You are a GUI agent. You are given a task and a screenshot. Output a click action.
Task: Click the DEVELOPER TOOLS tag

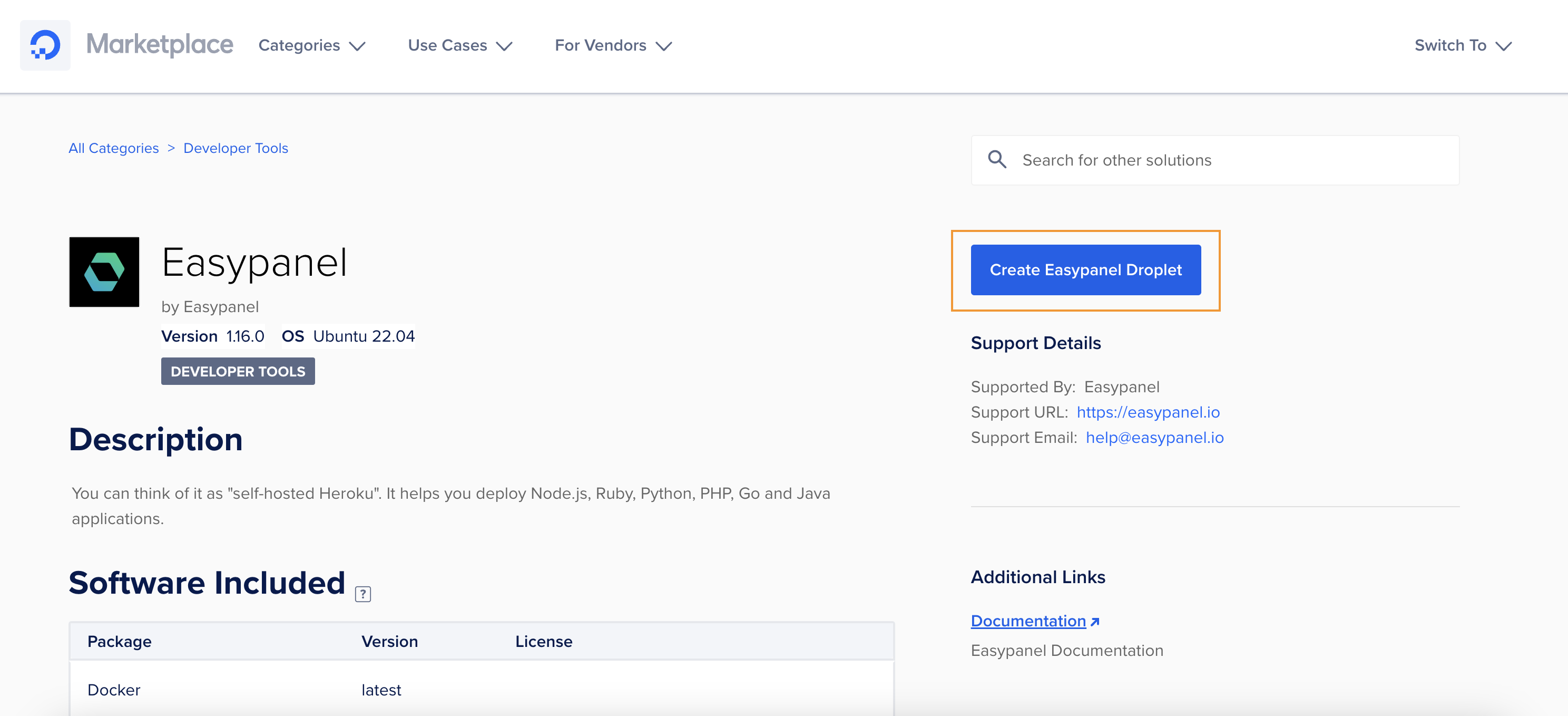pyautogui.click(x=238, y=371)
